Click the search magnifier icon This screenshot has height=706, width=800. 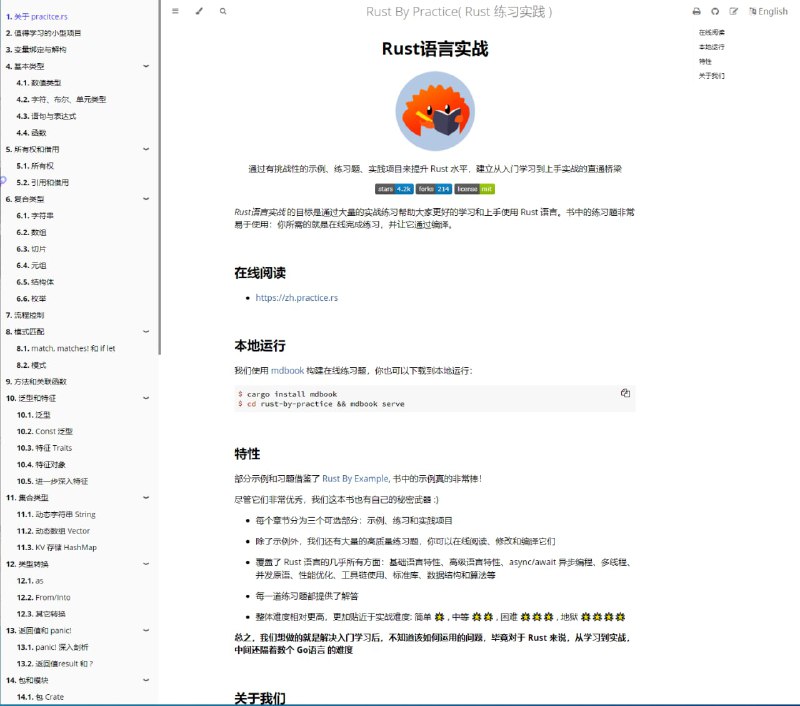[x=223, y=11]
